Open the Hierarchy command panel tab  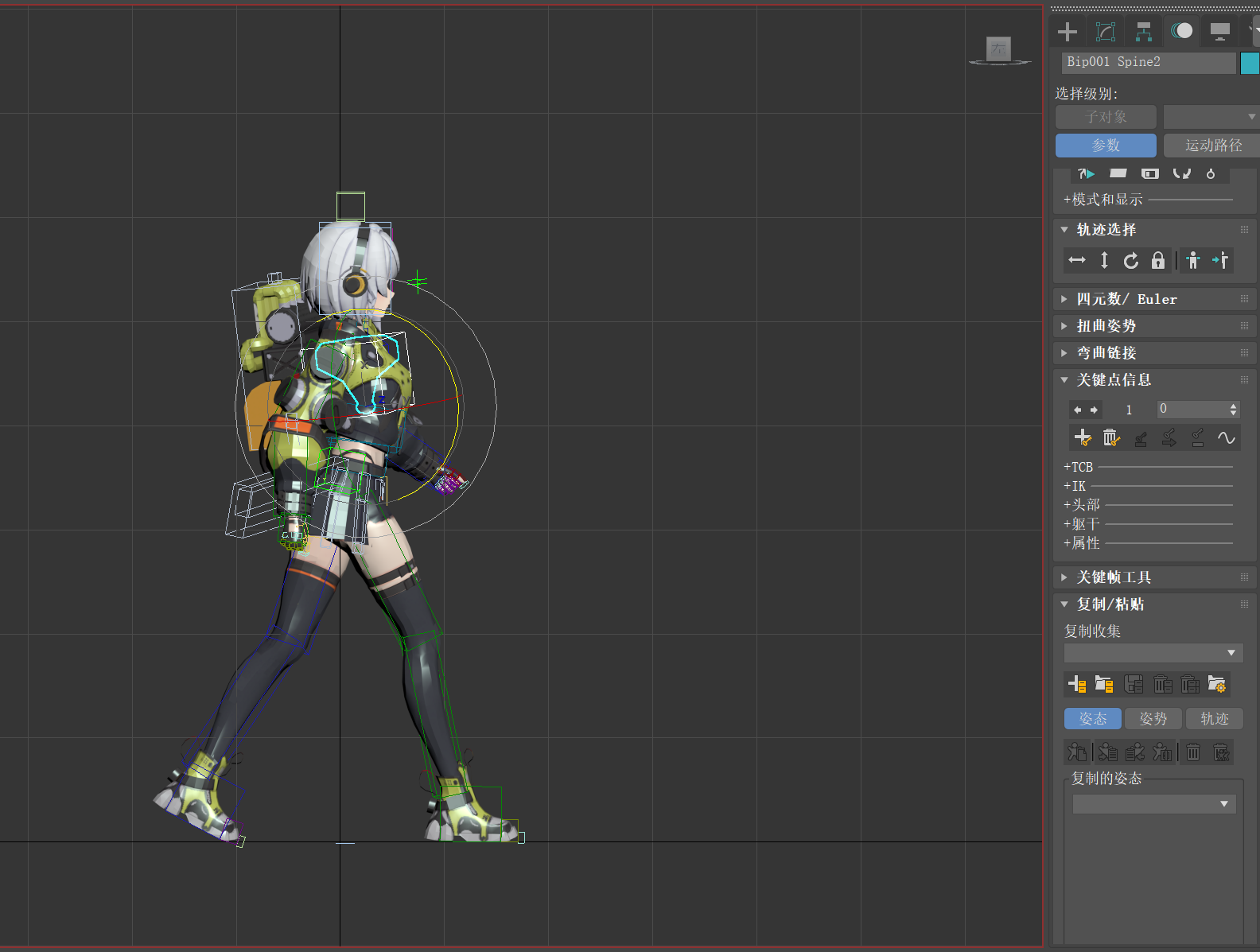click(1144, 32)
